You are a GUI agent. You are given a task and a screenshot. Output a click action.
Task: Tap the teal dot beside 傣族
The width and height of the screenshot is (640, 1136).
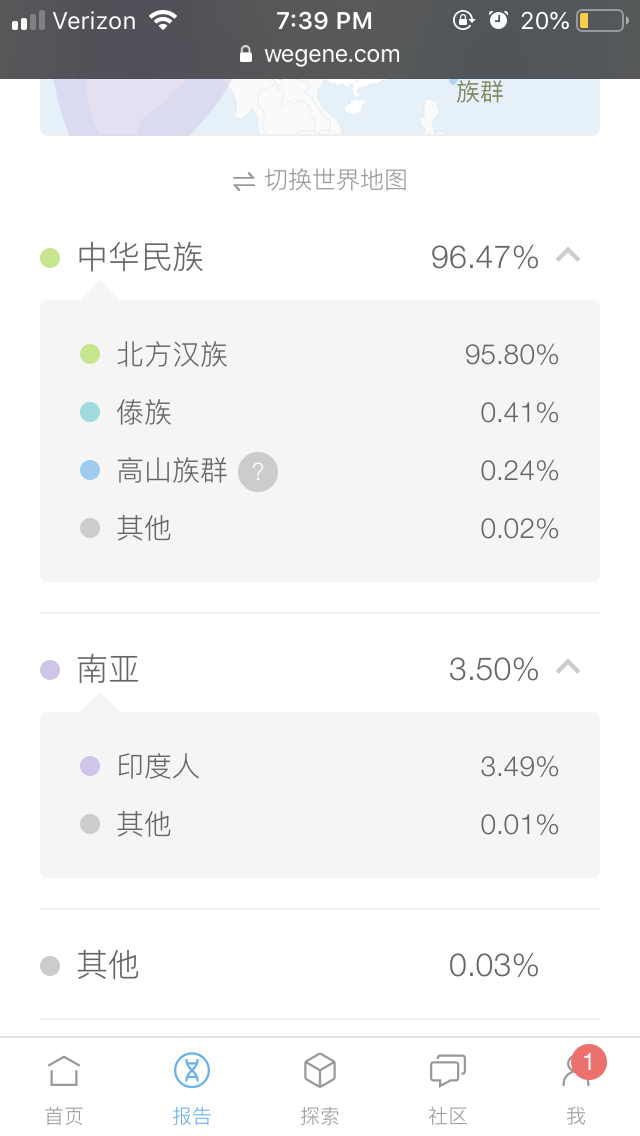(90, 412)
